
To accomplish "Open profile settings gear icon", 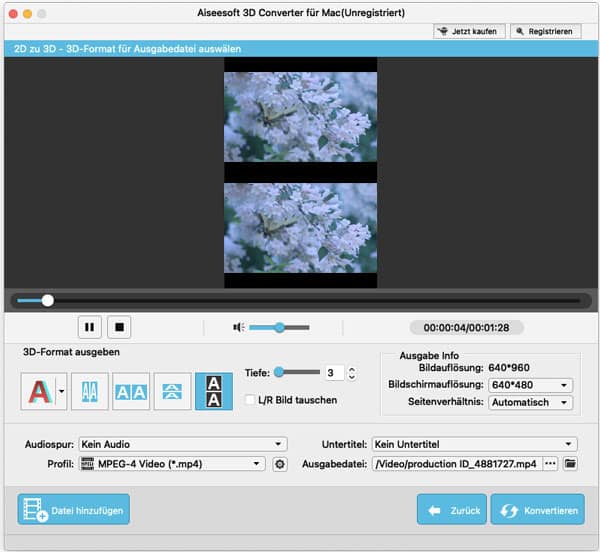I will pos(280,464).
